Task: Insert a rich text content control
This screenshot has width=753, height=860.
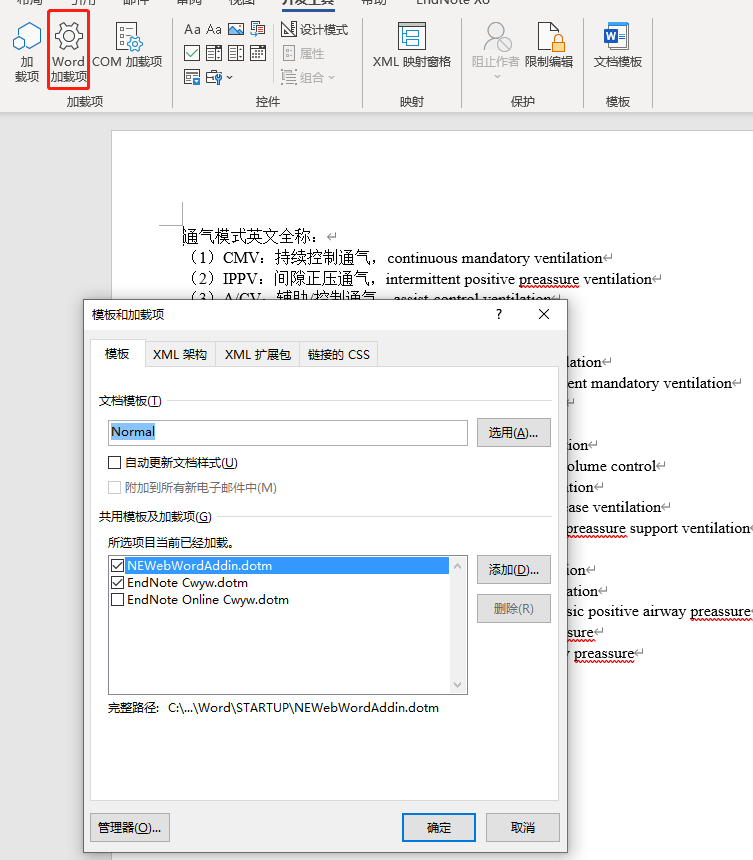Action: point(192,29)
